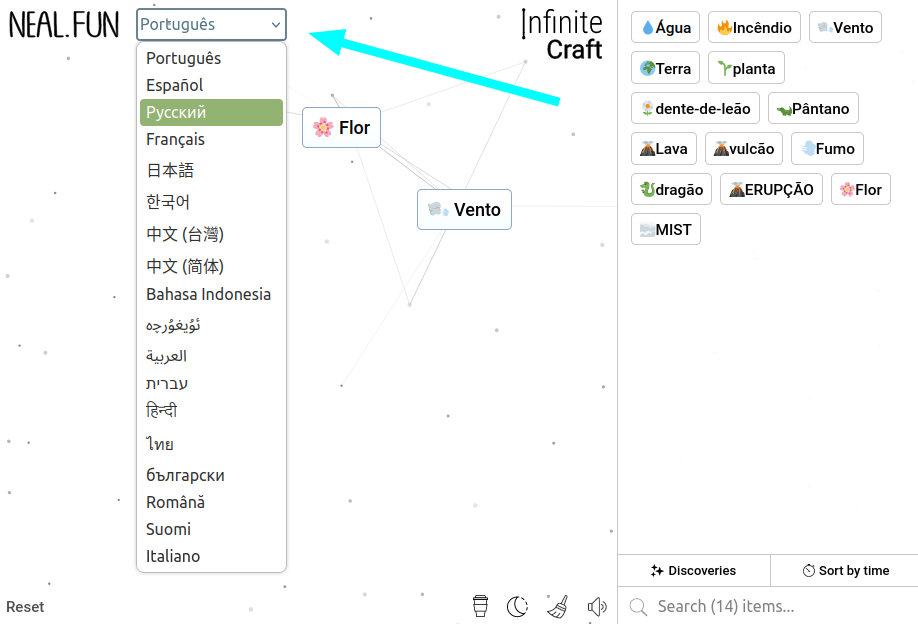Choose 中文 (简体) language option

point(211,266)
